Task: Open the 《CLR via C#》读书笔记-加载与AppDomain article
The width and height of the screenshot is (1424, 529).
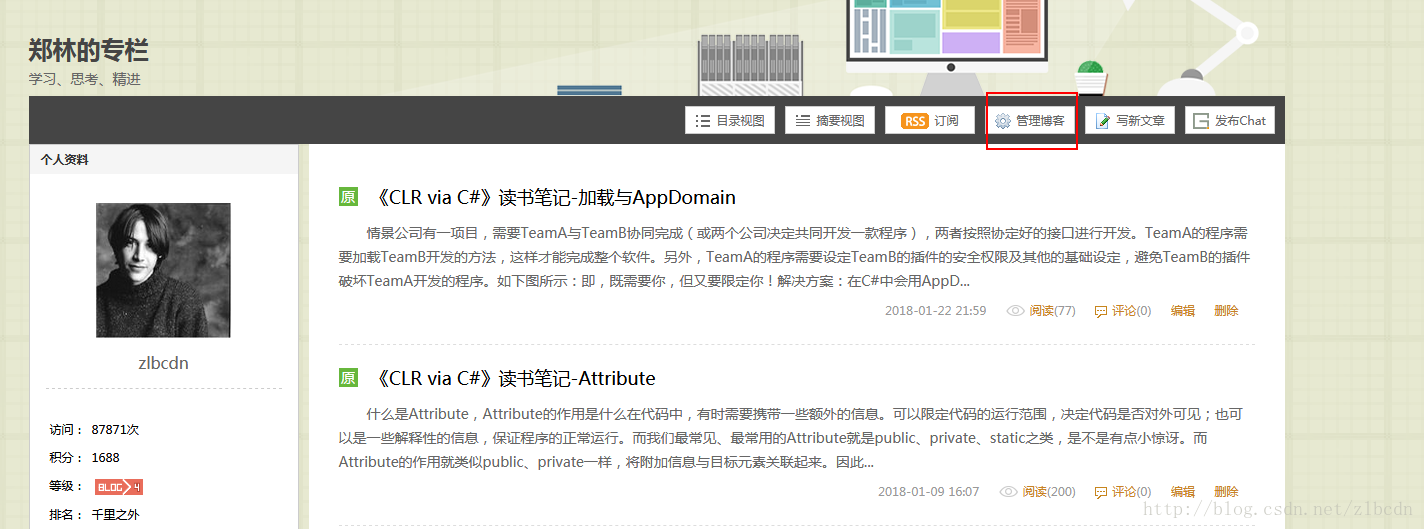Action: pyautogui.click(x=553, y=197)
